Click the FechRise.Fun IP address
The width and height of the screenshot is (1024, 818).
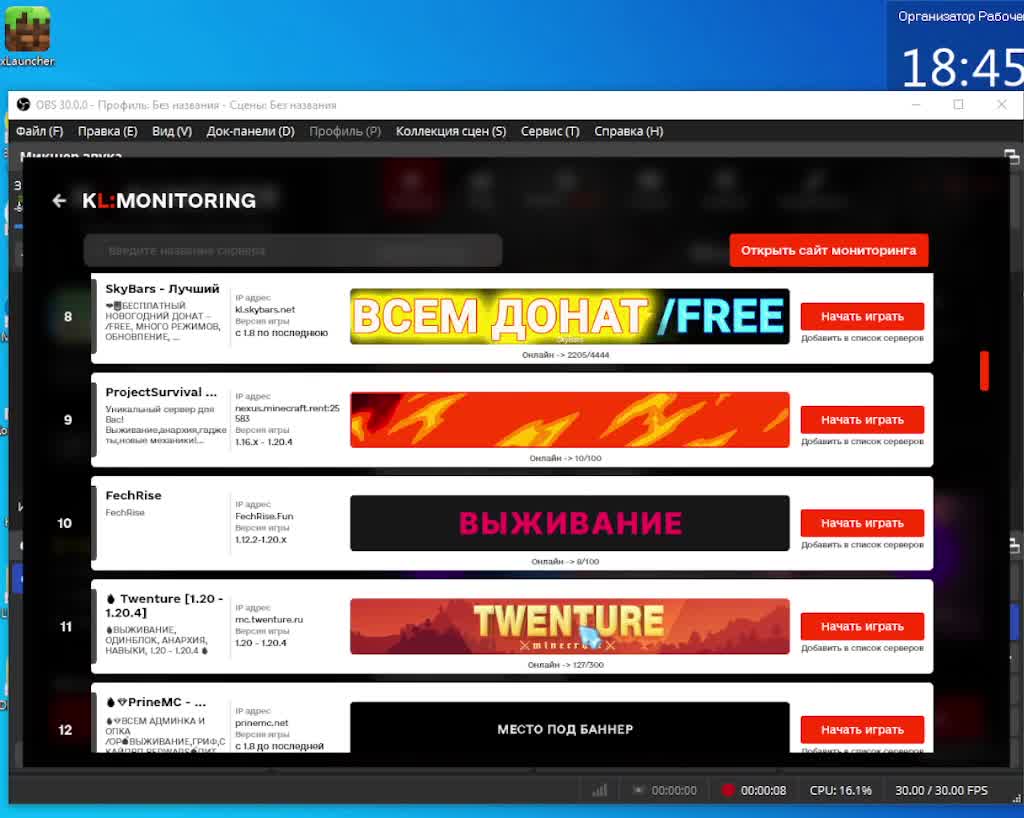click(264, 516)
